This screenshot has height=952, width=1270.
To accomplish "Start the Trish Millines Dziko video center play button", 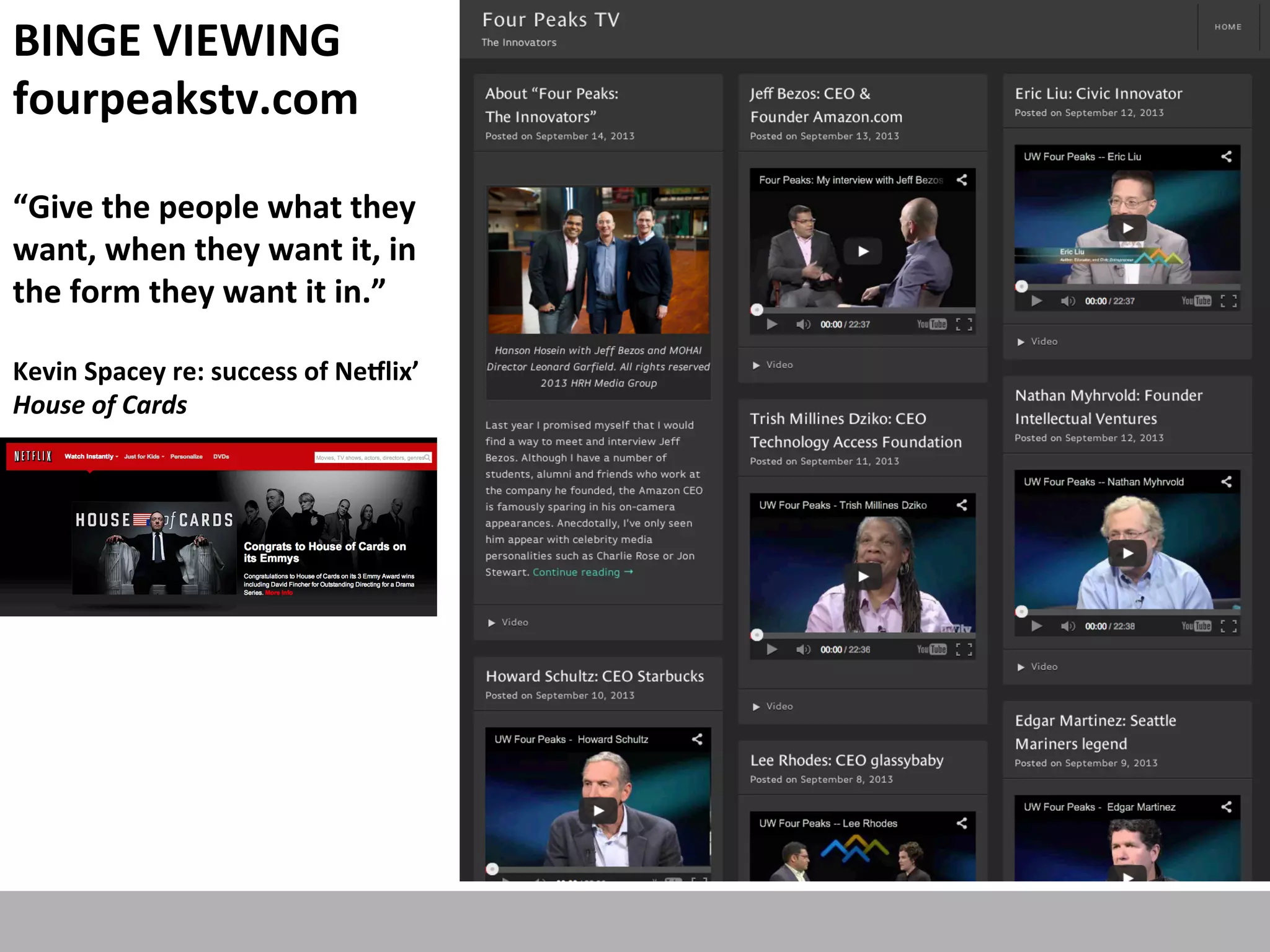I will tap(863, 576).
